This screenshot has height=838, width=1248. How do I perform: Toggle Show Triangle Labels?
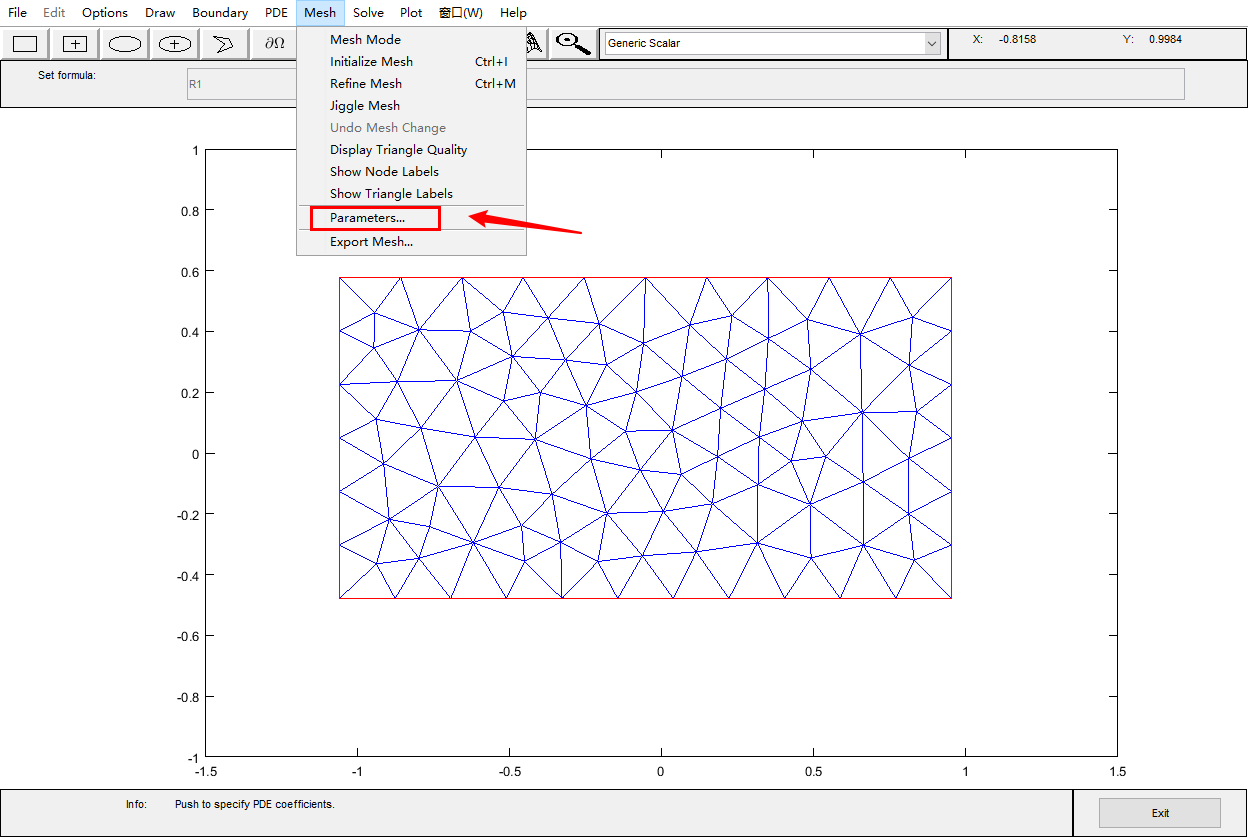point(411,193)
